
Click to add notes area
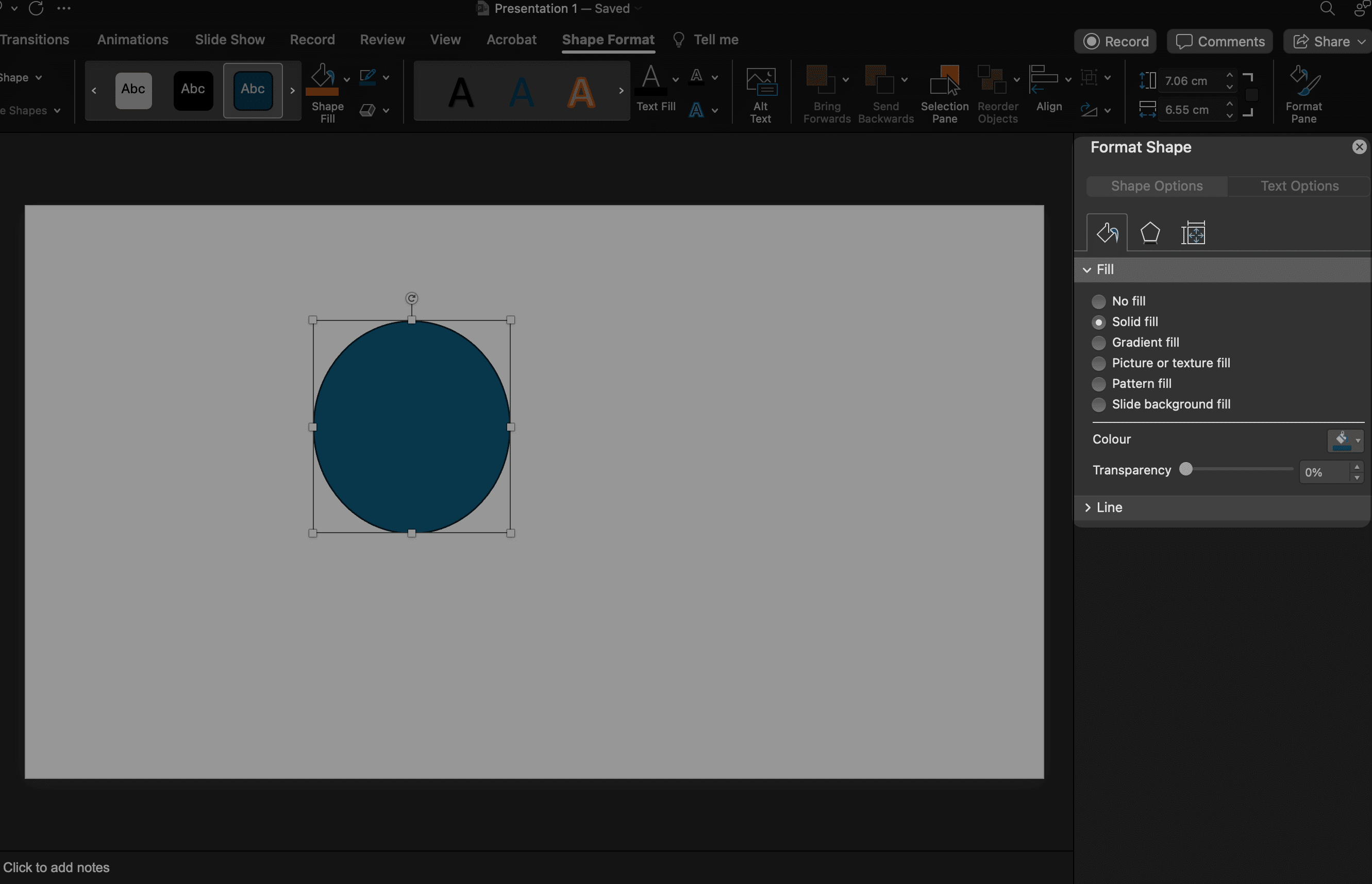[x=56, y=868]
